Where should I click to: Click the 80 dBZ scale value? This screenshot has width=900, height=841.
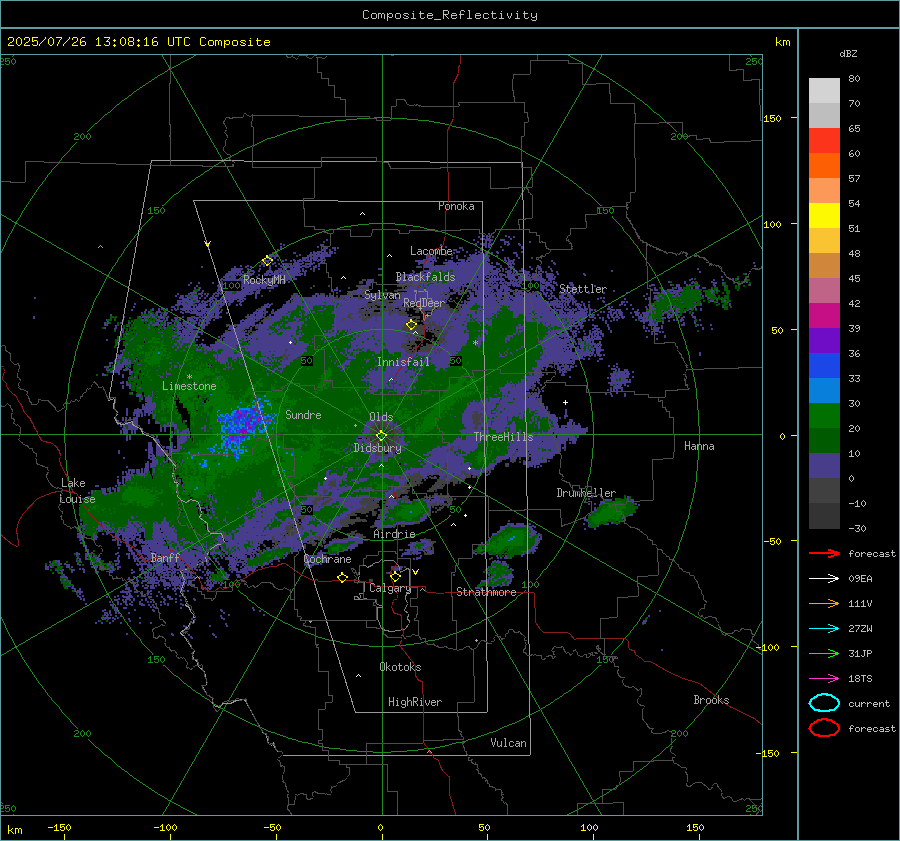point(854,79)
